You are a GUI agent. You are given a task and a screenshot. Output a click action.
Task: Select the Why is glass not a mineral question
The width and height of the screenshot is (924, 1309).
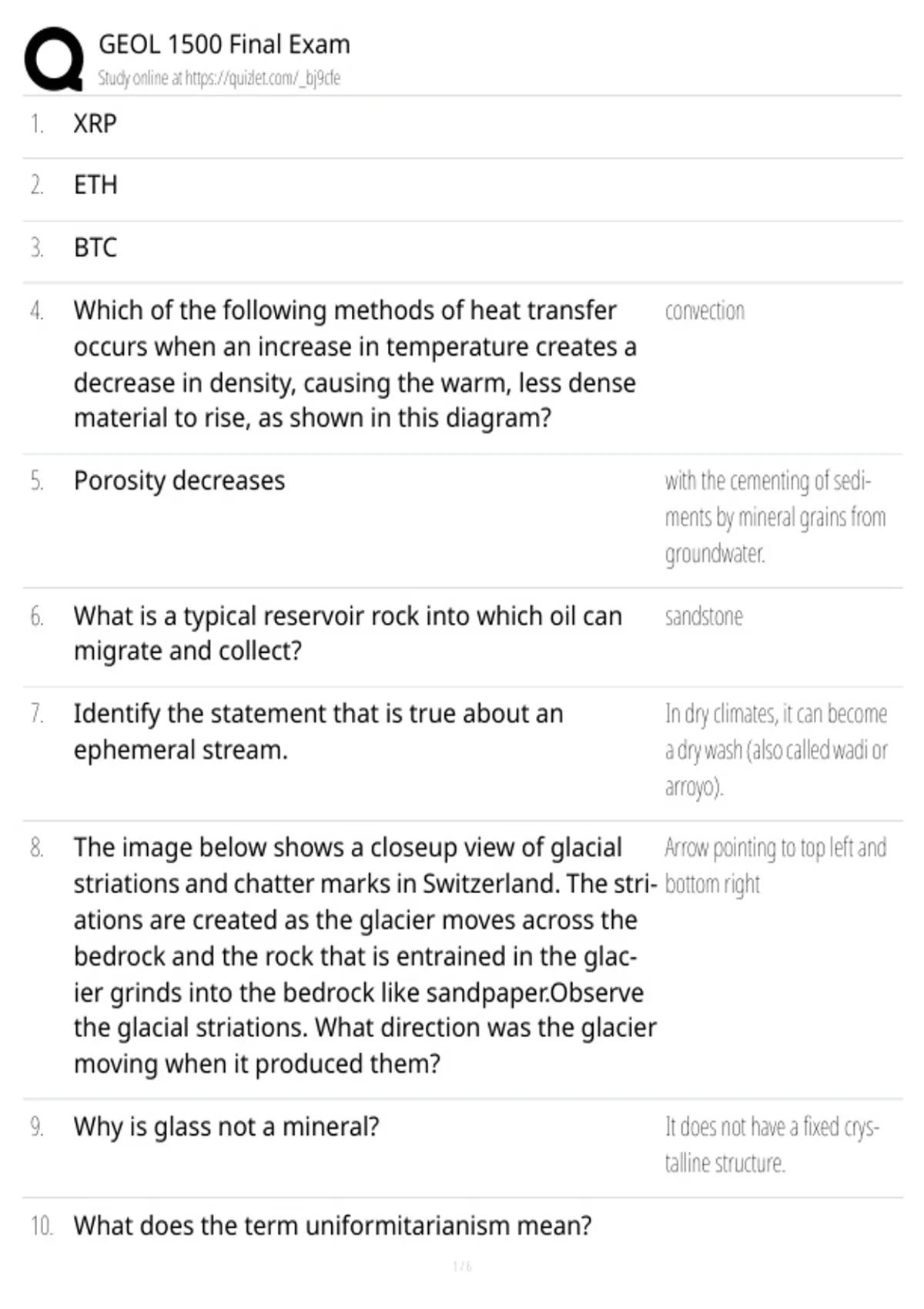[226, 1127]
